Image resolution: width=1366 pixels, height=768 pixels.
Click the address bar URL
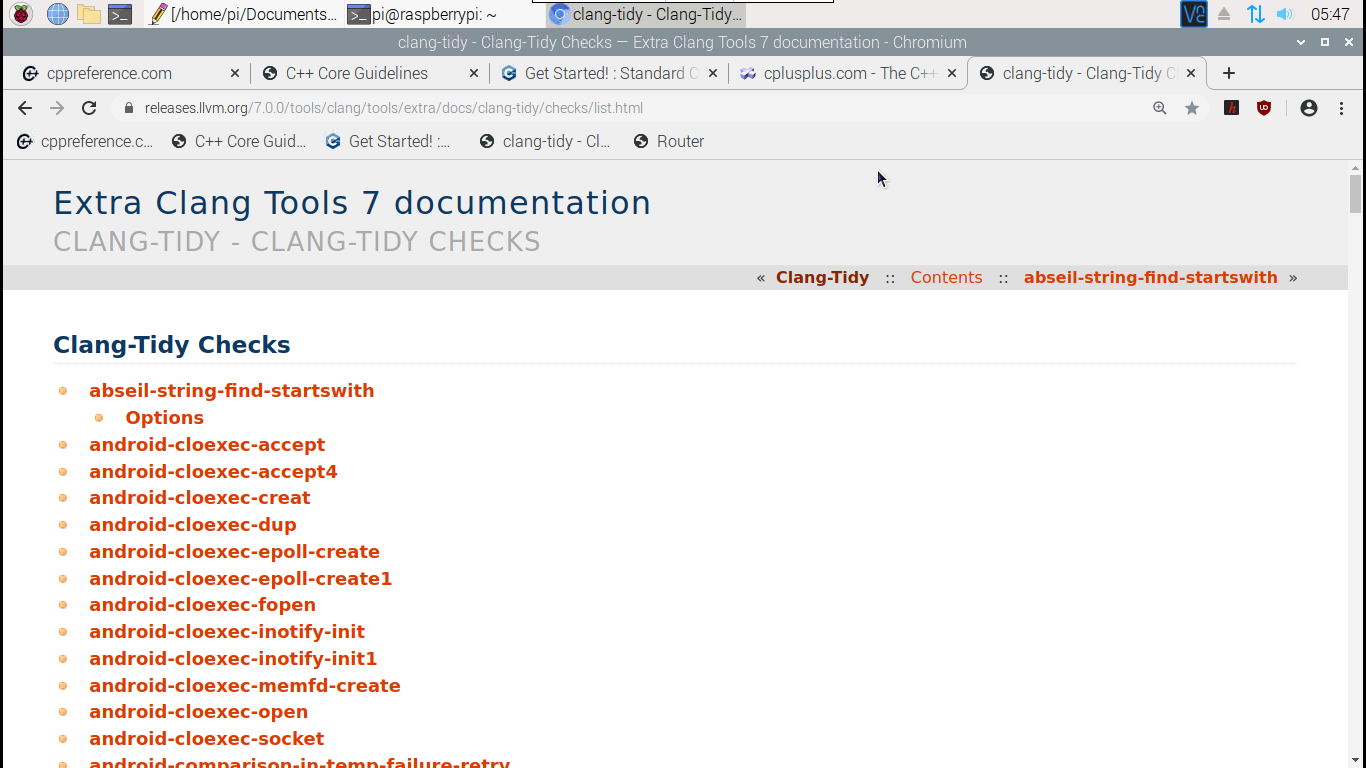[x=394, y=108]
